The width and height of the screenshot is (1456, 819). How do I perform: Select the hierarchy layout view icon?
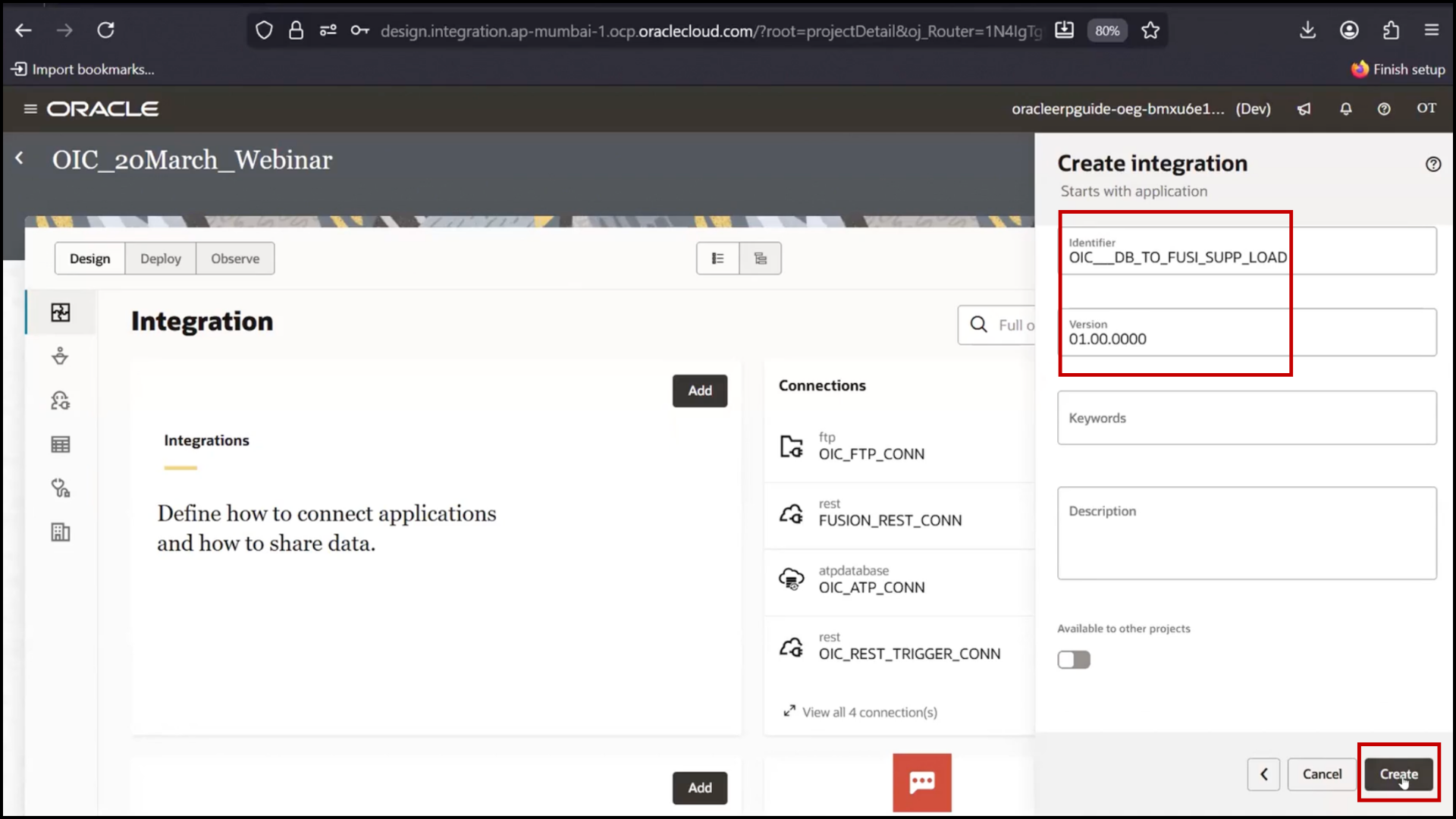[761, 259]
